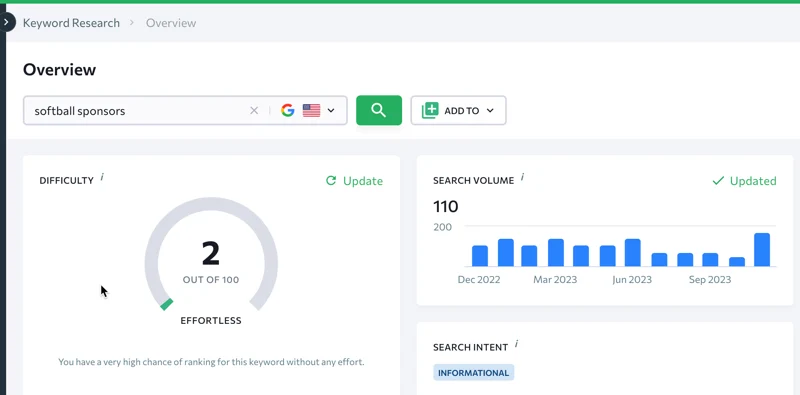Image resolution: width=800 pixels, height=395 pixels.
Task: Click the Dec 2022 axis label
Action: 479,280
